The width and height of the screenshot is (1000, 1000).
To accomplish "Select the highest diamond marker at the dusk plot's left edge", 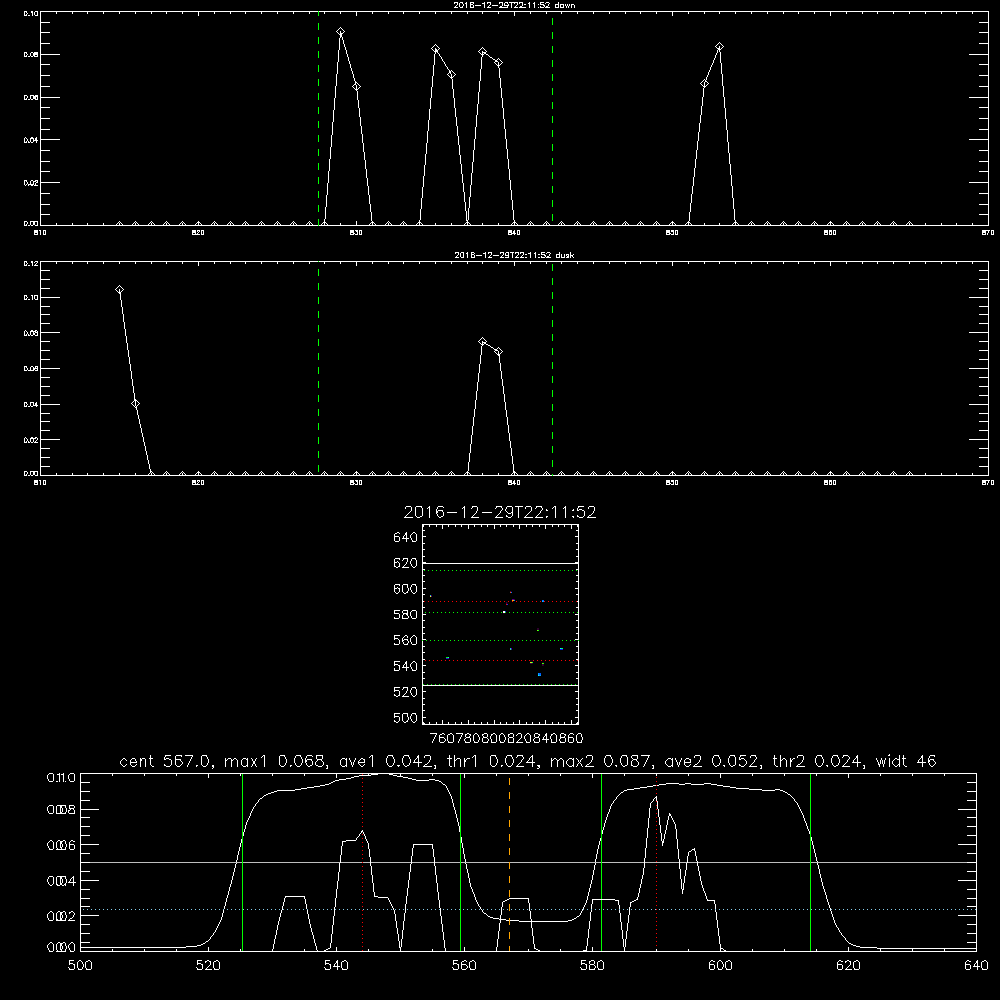I will pos(119,290).
